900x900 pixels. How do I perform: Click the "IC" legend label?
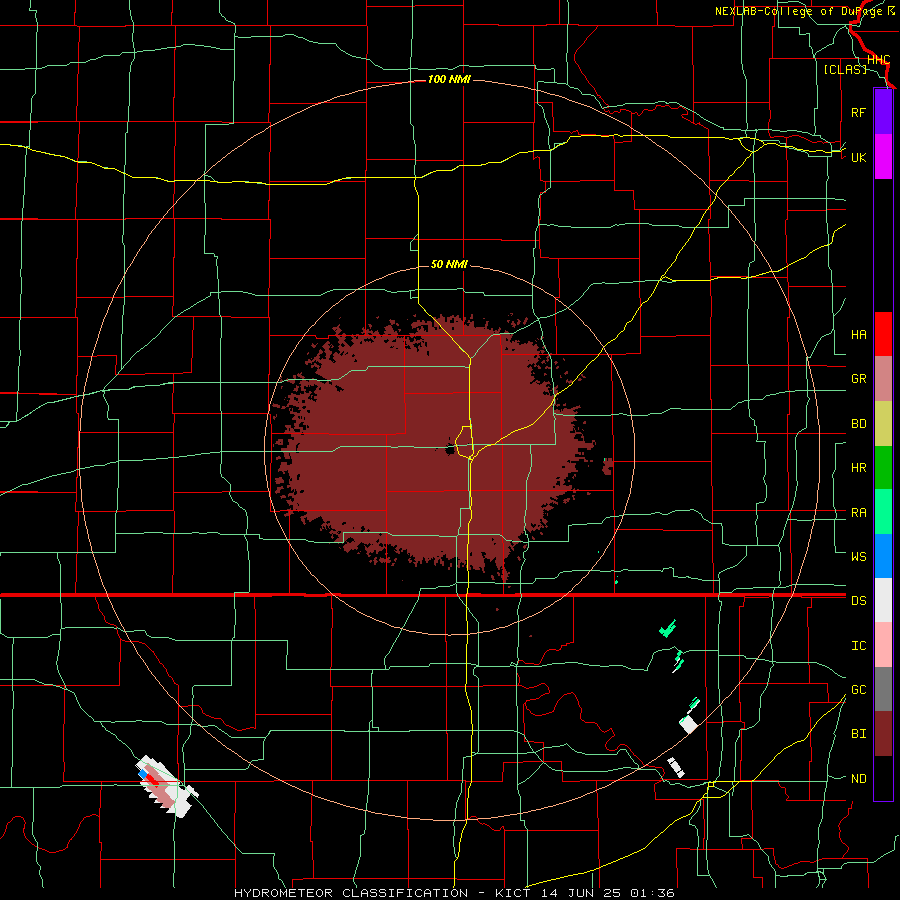tap(858, 646)
